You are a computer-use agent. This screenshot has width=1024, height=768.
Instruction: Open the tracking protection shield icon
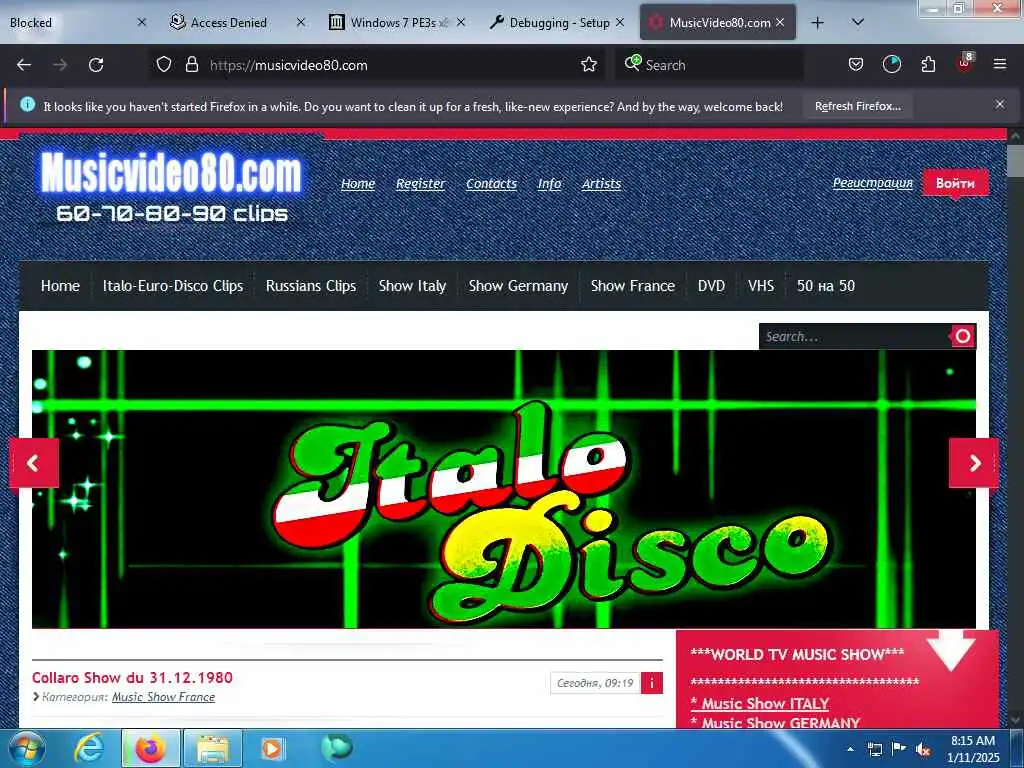164,65
